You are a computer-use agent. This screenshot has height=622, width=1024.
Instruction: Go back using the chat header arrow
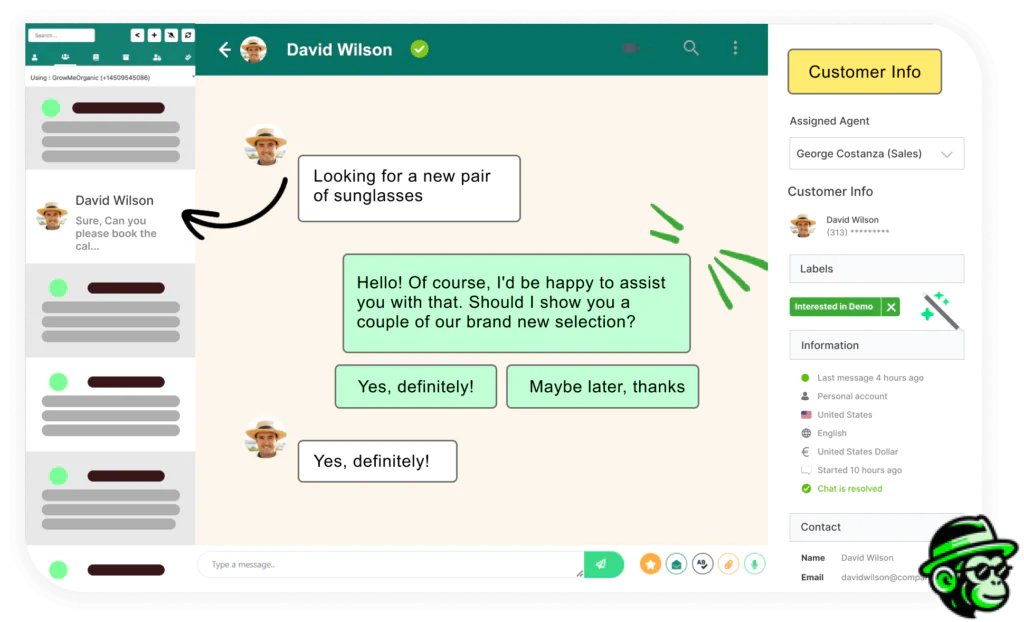[225, 49]
